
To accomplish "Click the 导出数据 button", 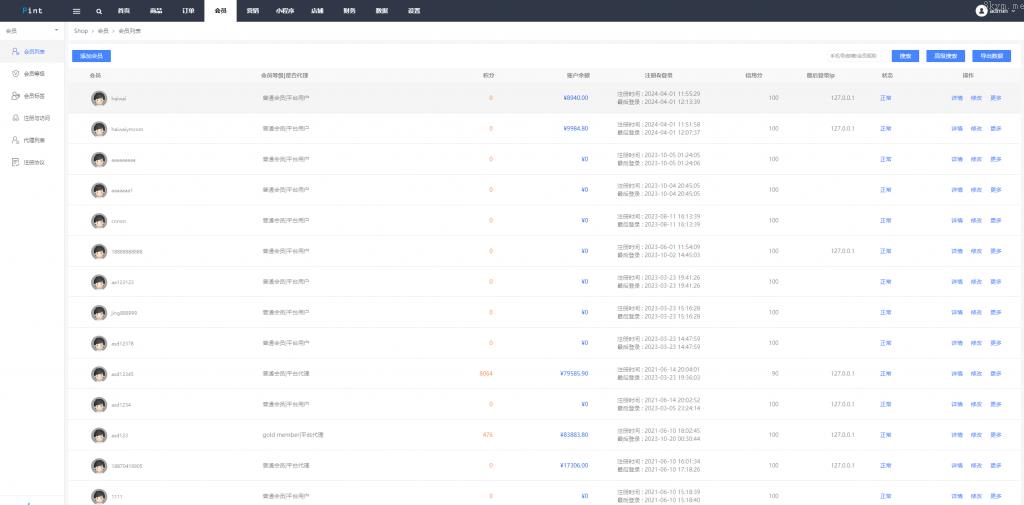I will (991, 56).
